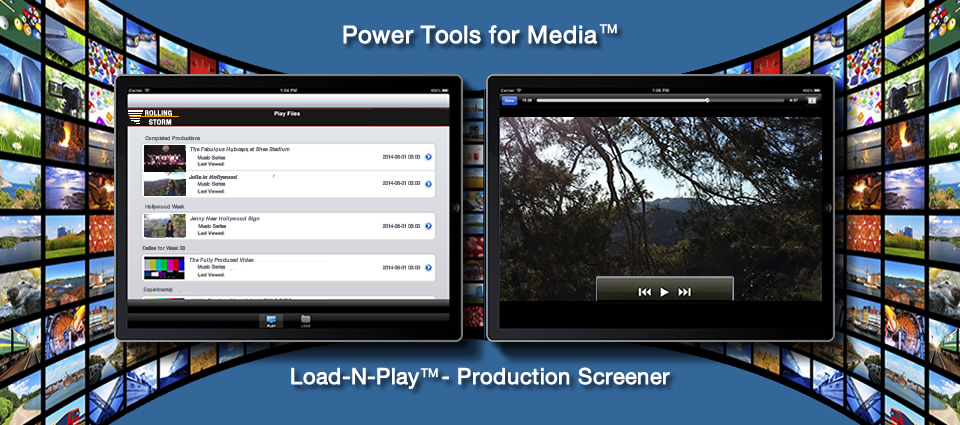
Task: Skip forward with the fast-forward button
Action: pyautogui.click(x=684, y=292)
